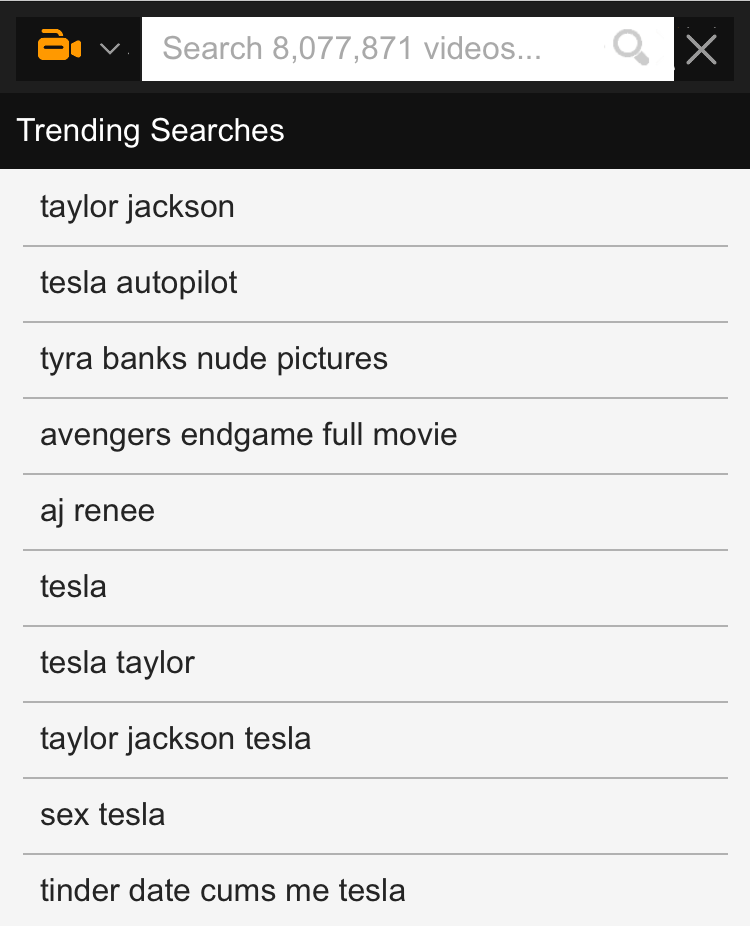This screenshot has width=750, height=926.
Task: Open the "taylor jackson tesla" suggestion
Action: click(176, 739)
